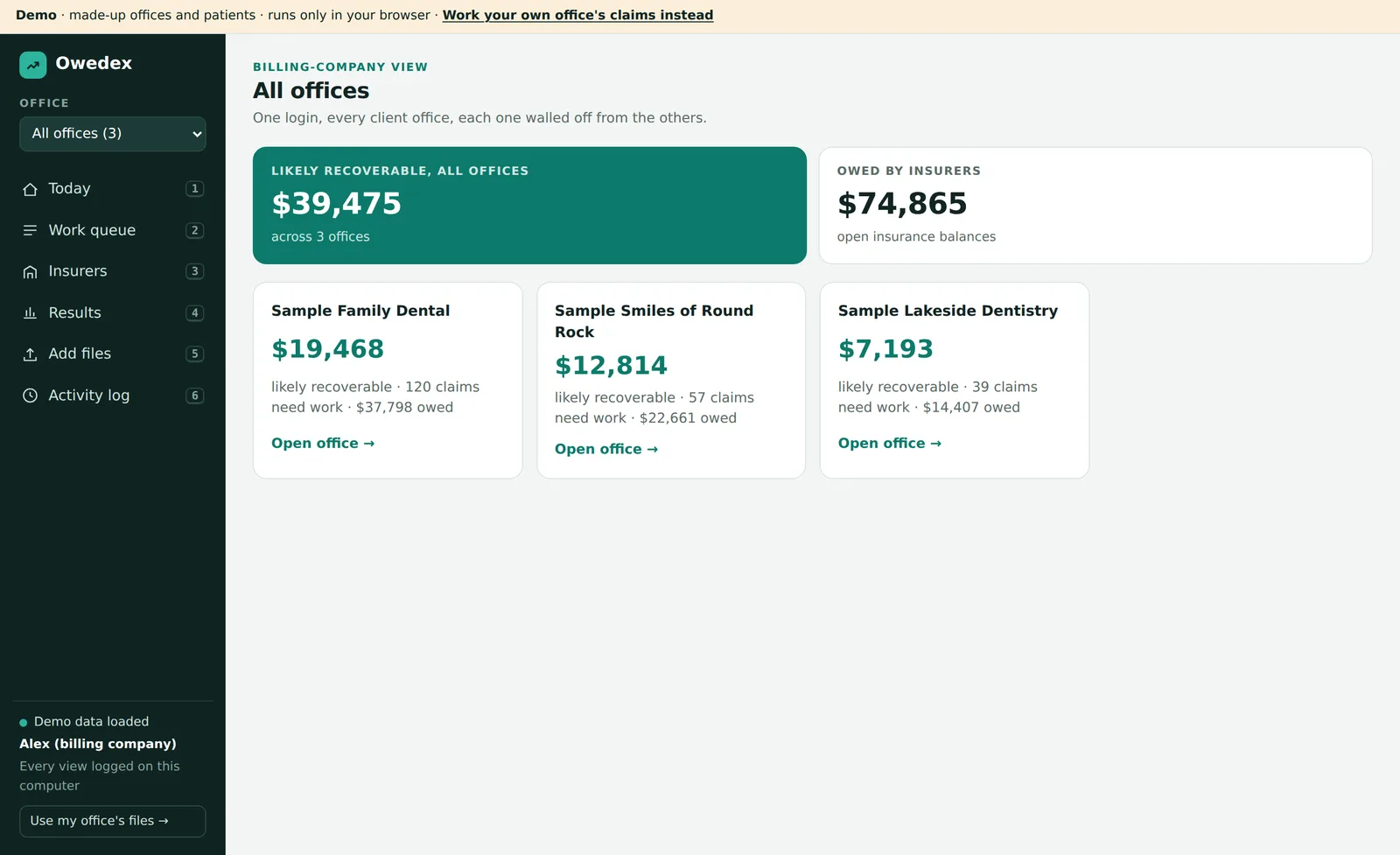Click the $19,468 amount

327,349
